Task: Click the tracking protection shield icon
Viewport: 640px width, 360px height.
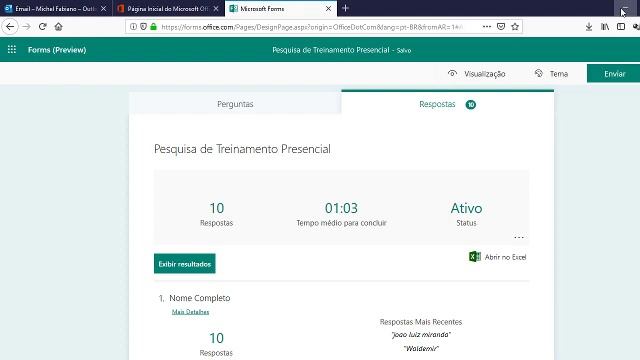Action: click(143, 27)
